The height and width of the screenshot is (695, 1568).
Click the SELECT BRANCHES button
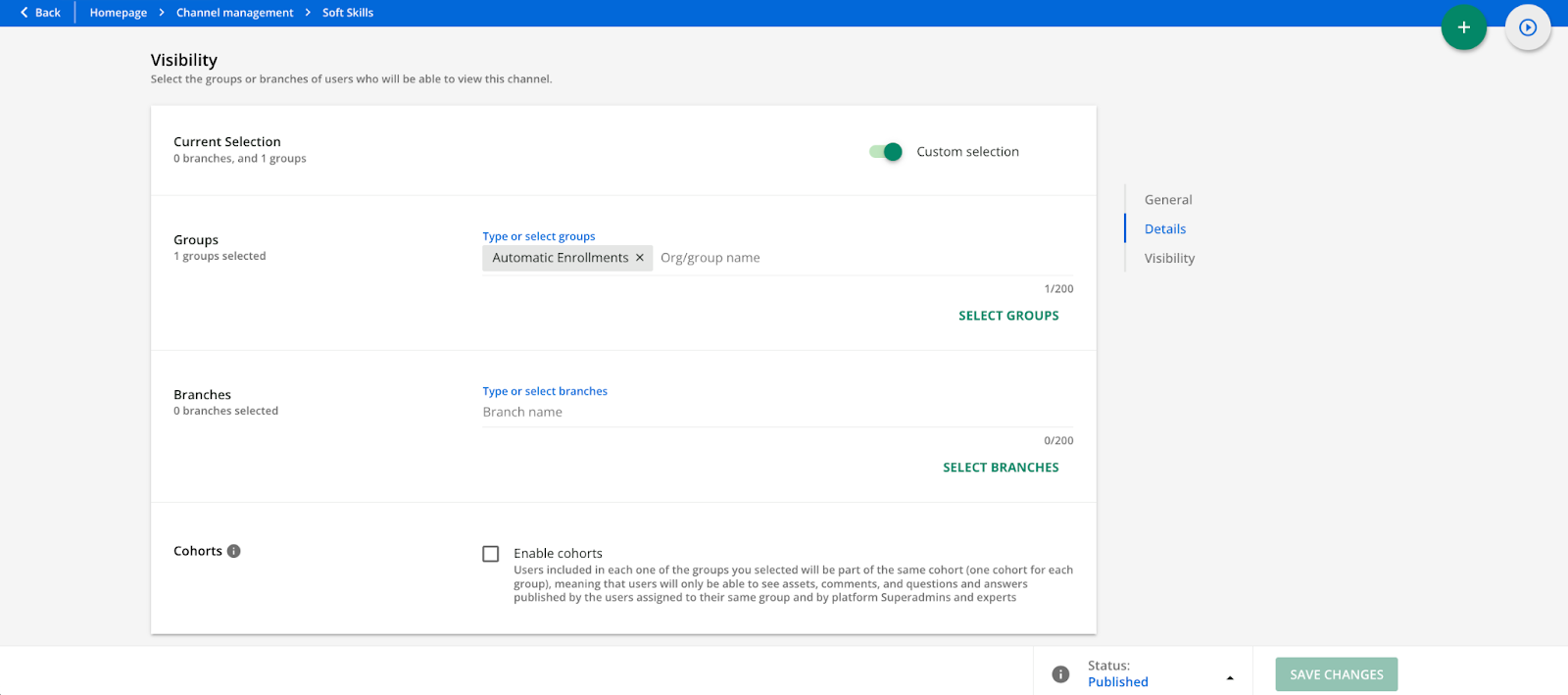click(x=1001, y=468)
